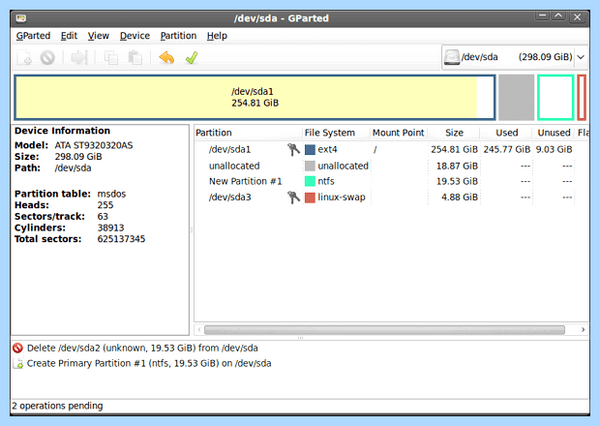Viewport: 600px width, 426px height.
Task: Click the linux-swap red color swatch
Action: 310,197
